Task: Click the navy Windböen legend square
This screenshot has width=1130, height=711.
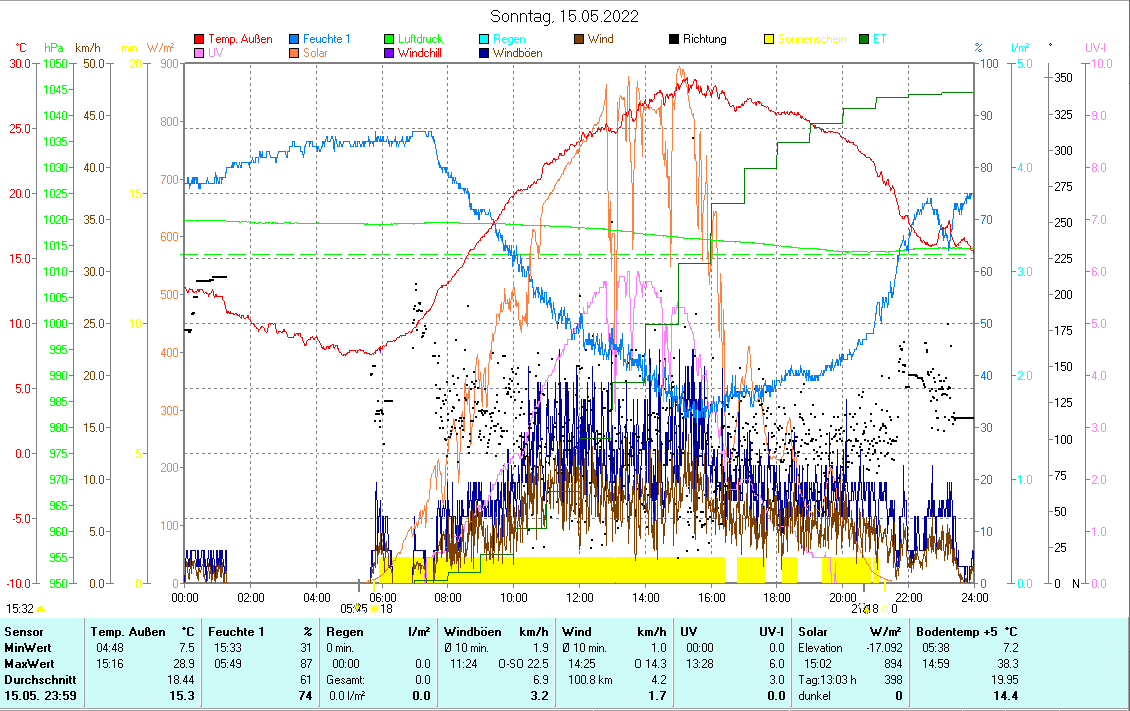Action: pyautogui.click(x=485, y=54)
